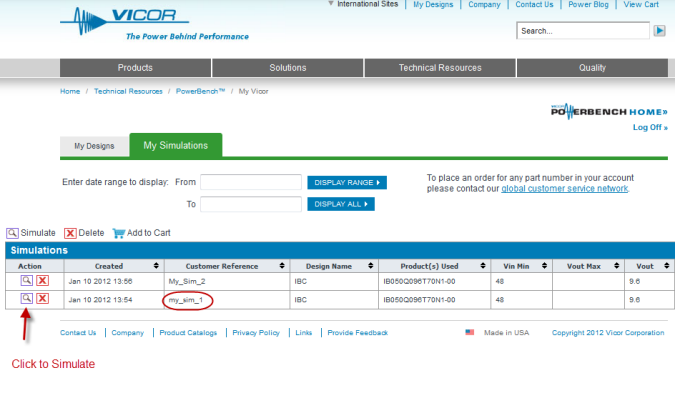Open the global customer service network link

[564, 188]
